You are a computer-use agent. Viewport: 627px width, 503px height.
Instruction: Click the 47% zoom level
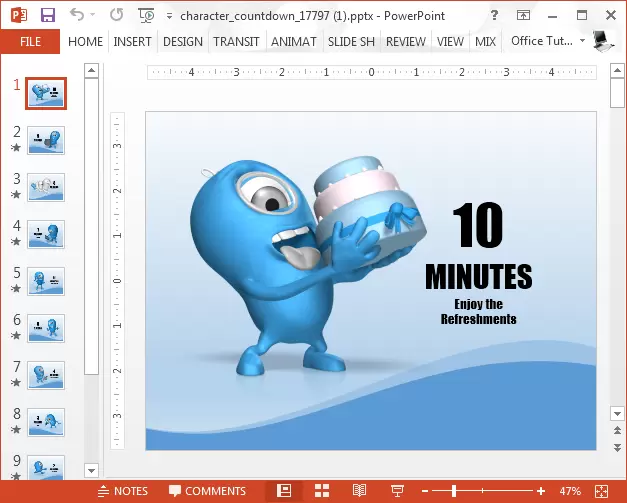pos(570,491)
